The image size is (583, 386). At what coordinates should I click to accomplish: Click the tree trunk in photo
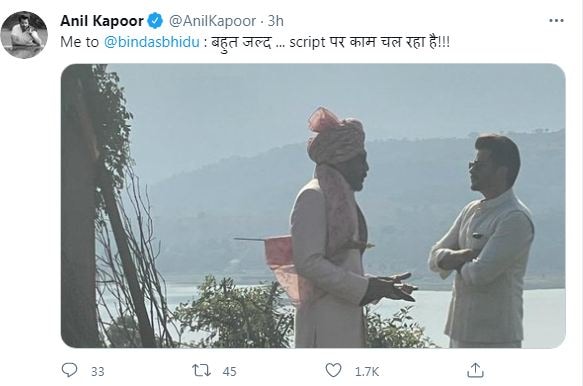click(x=80, y=206)
